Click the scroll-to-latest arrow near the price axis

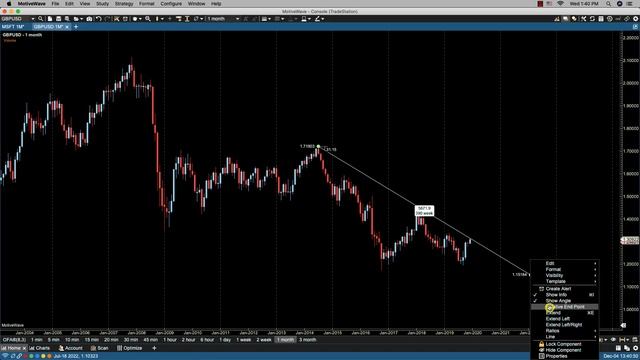tap(623, 325)
